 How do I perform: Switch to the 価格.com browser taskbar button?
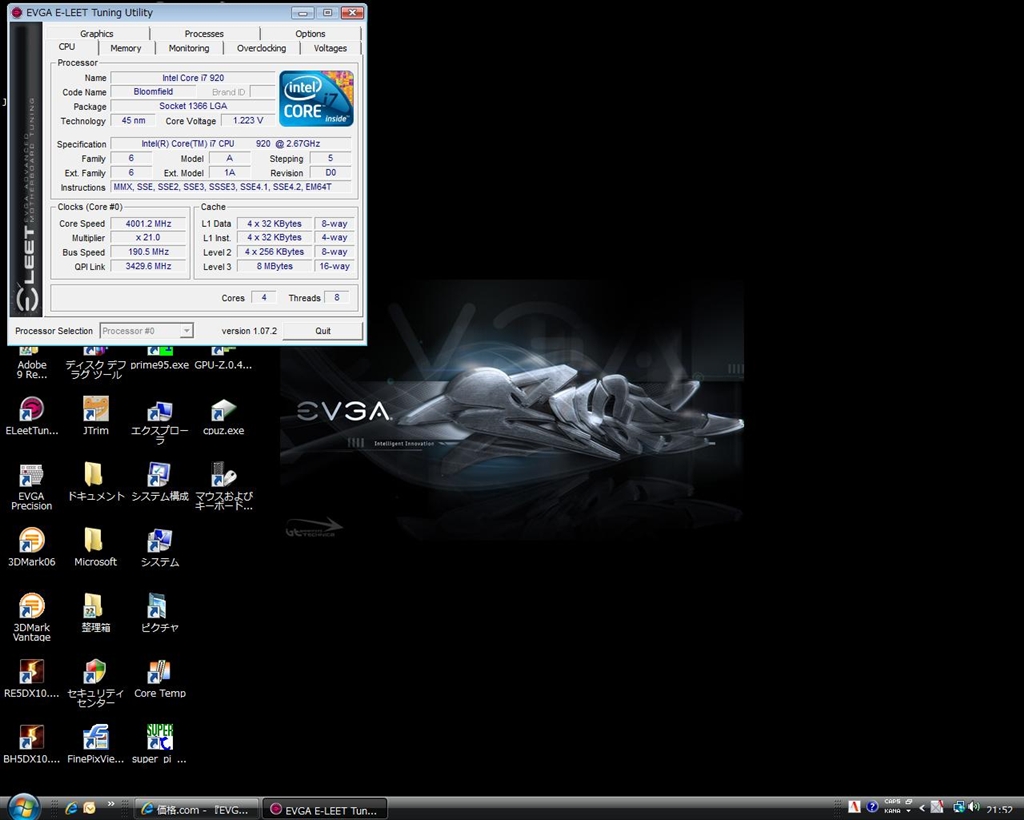coord(196,809)
